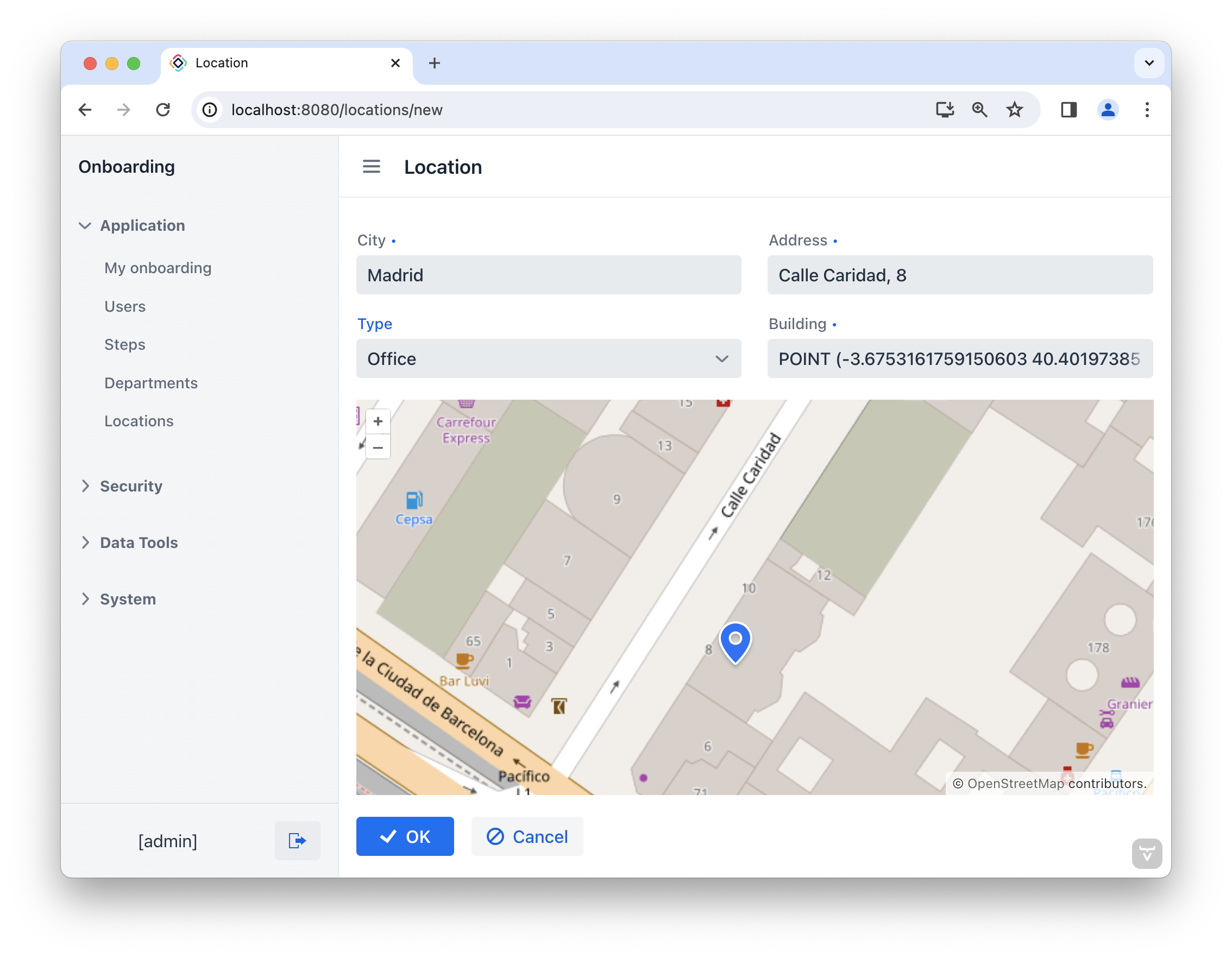Click the City input field
The image size is (1232, 958).
point(549,274)
